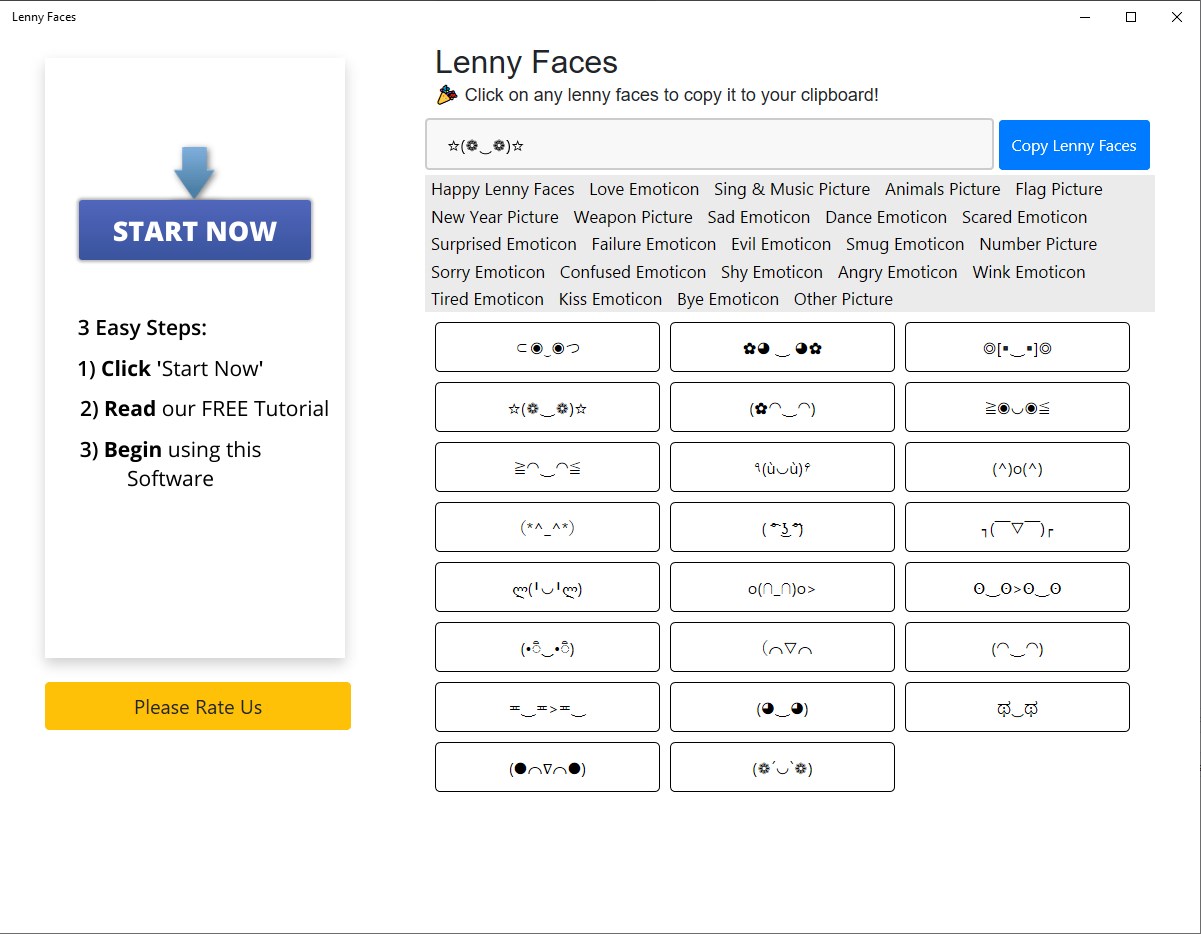
Task: Go to the Kiss Emoticon category
Action: tap(610, 299)
